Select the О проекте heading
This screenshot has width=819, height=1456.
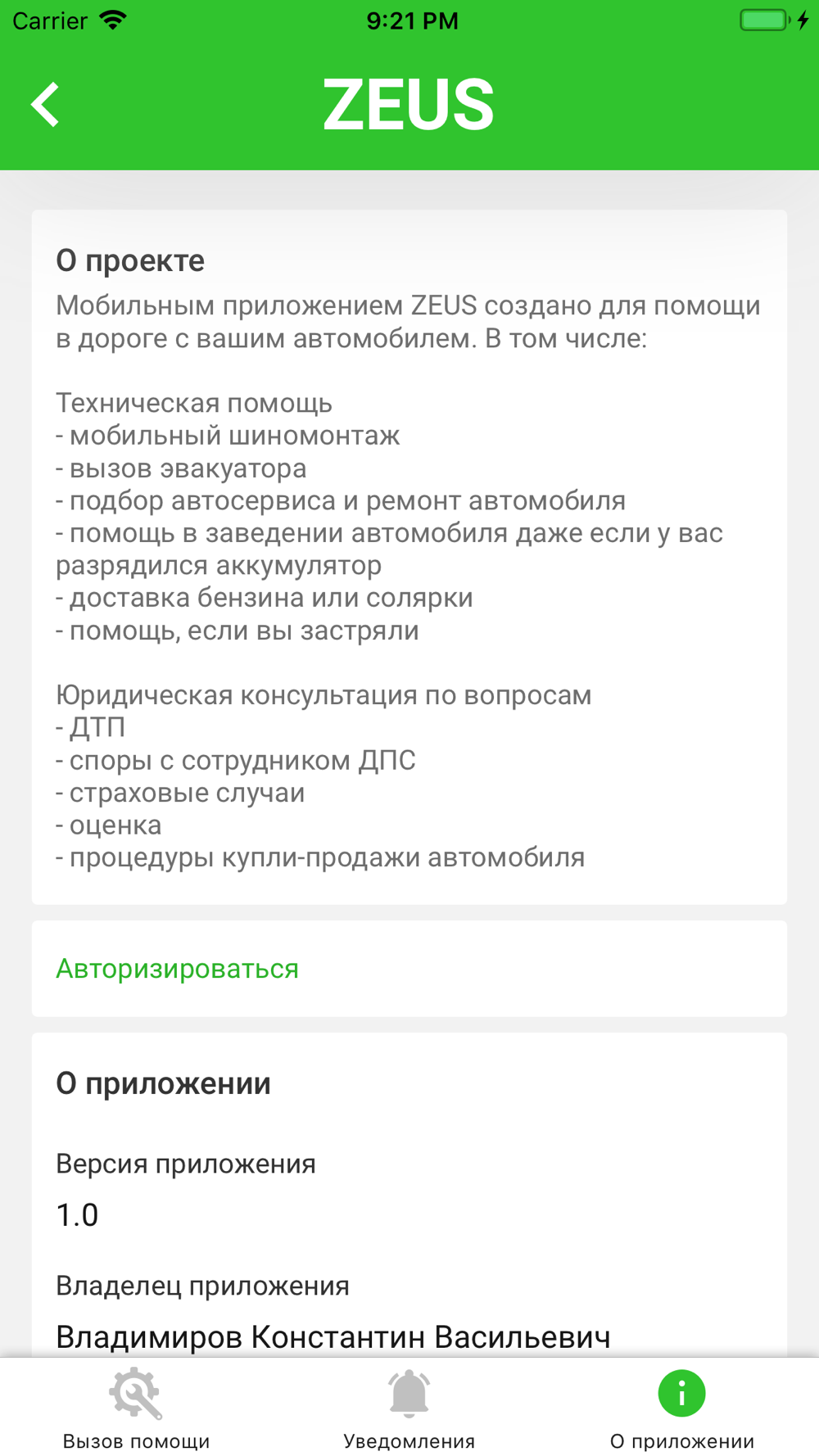pos(130,261)
